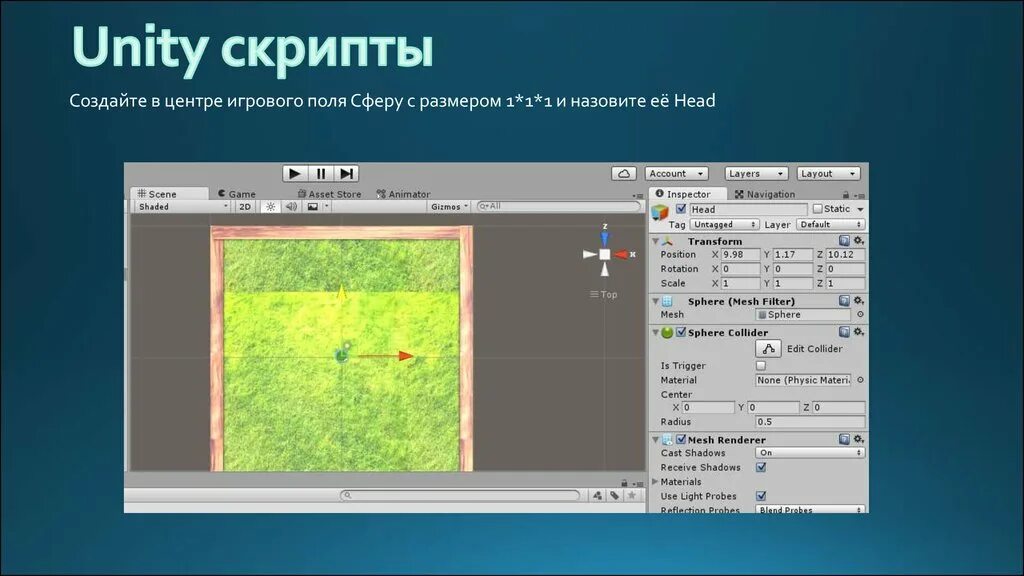Select the Navigation tab
The height and width of the screenshot is (576, 1024).
click(765, 194)
